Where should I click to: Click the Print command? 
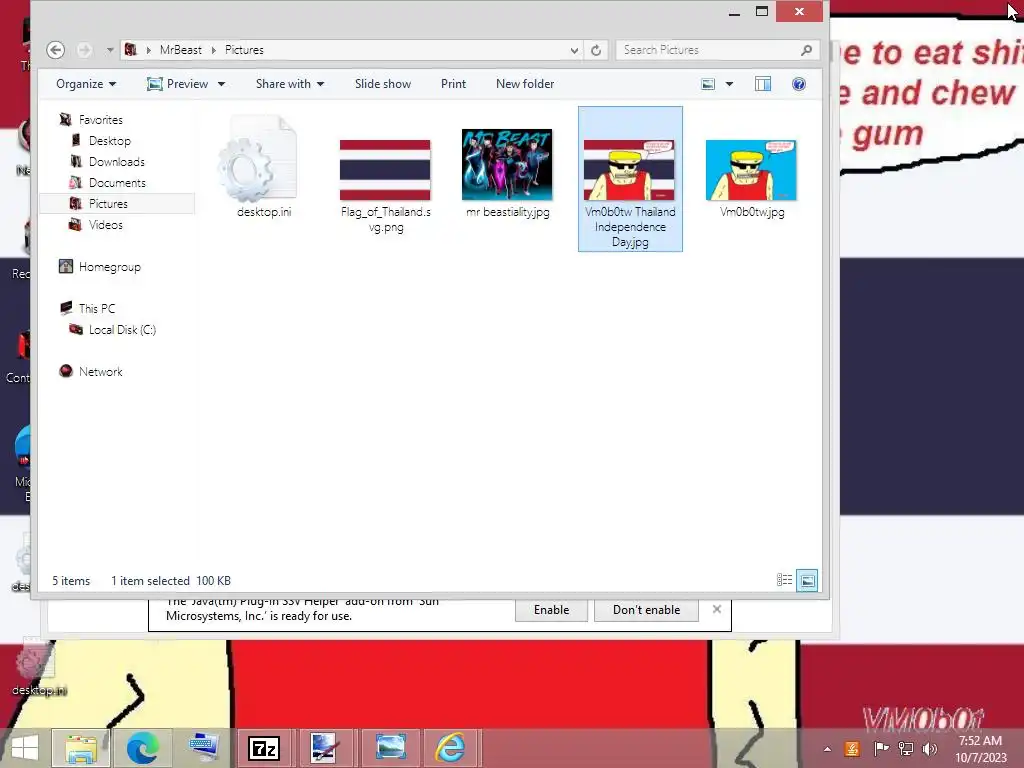point(453,84)
